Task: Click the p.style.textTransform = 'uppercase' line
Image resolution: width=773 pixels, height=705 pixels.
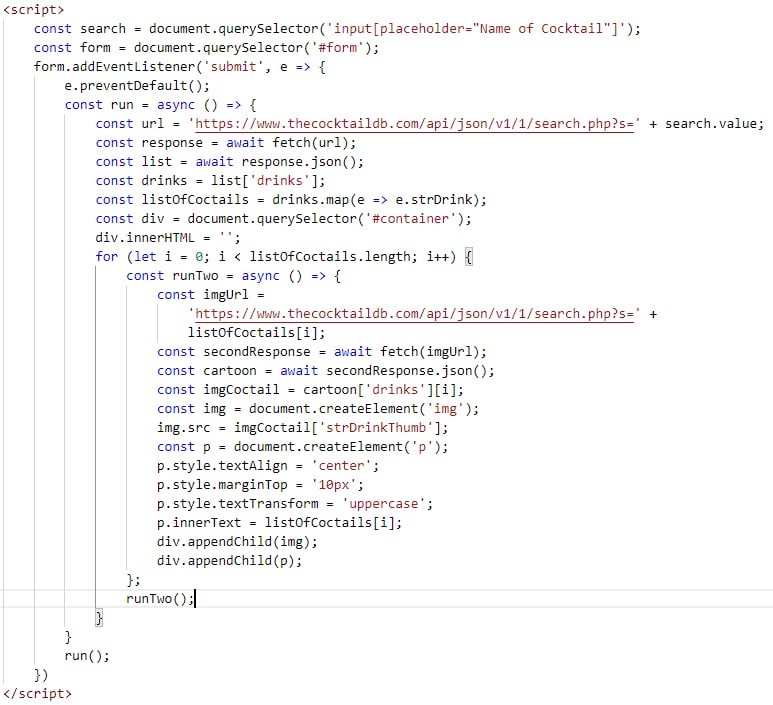Action: coord(295,504)
